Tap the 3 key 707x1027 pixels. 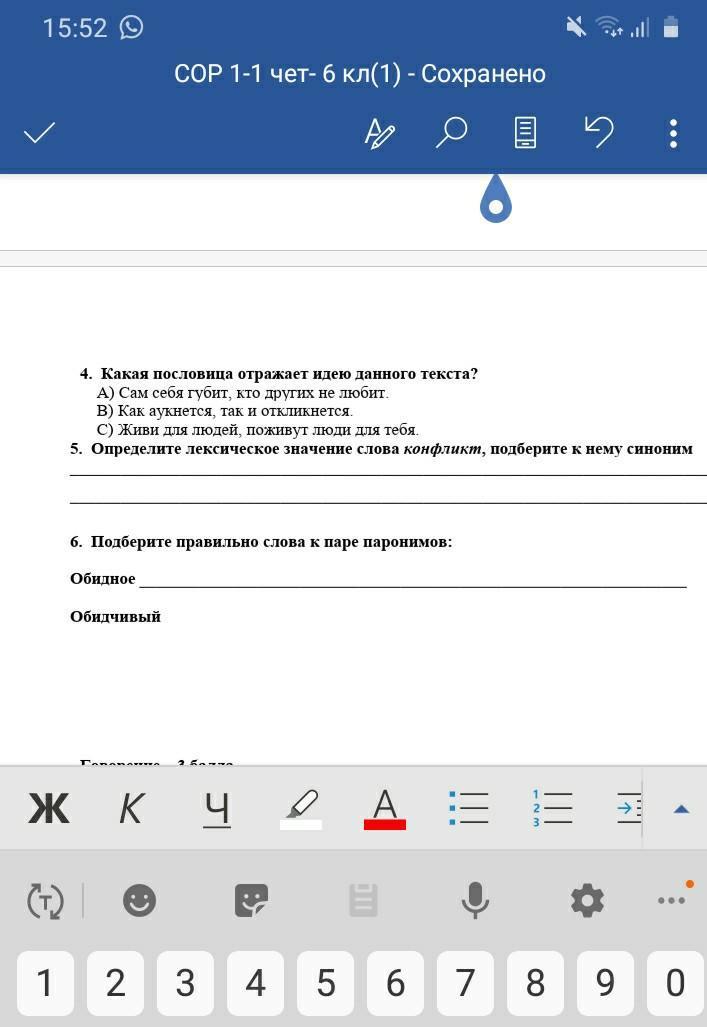pyautogui.click(x=185, y=983)
